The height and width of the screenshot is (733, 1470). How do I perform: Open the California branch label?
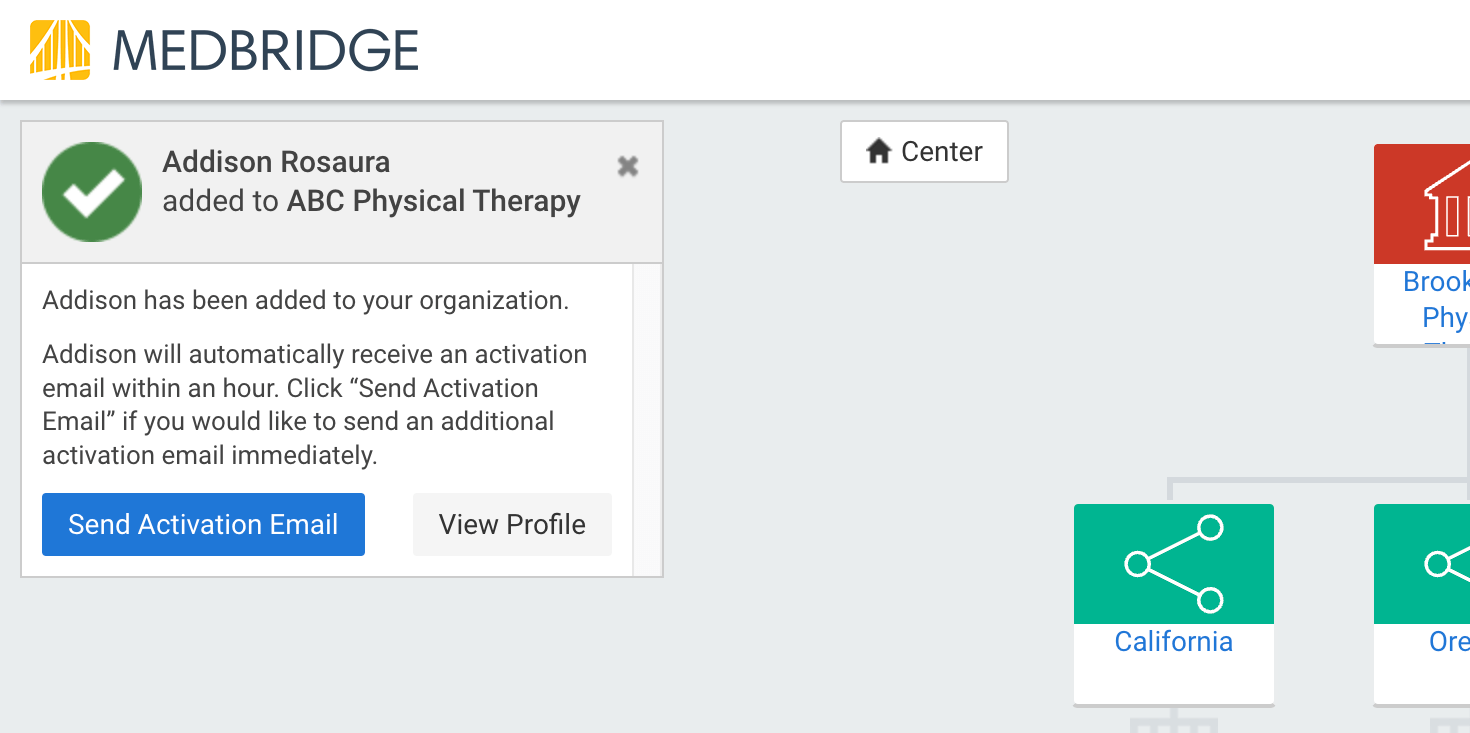pyautogui.click(x=1173, y=641)
